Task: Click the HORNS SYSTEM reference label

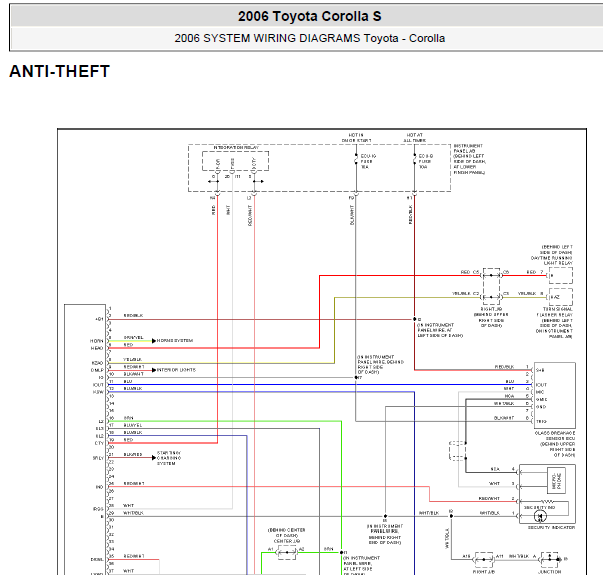Action: pyautogui.click(x=175, y=341)
